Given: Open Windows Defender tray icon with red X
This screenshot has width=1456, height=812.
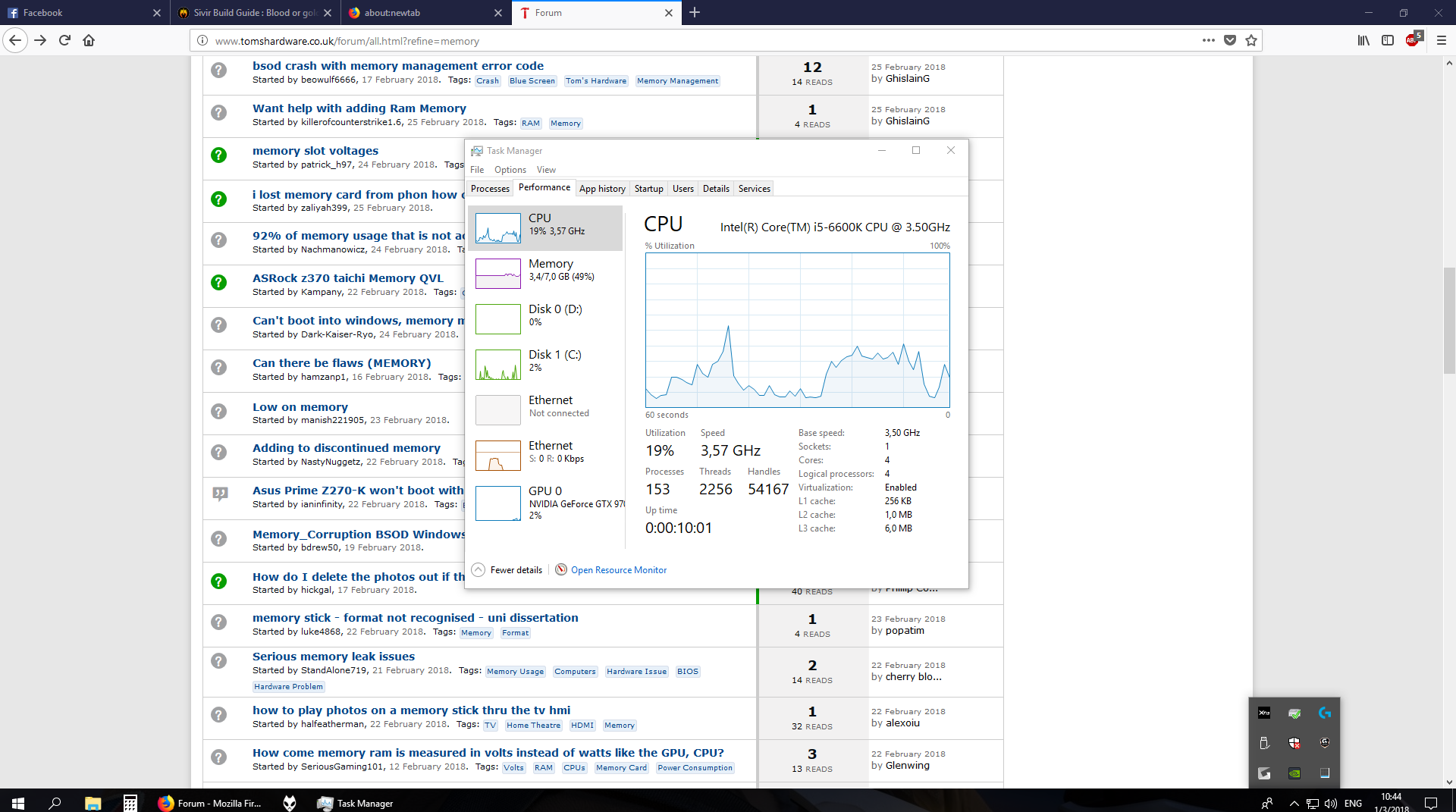Looking at the screenshot, I should [x=1294, y=742].
